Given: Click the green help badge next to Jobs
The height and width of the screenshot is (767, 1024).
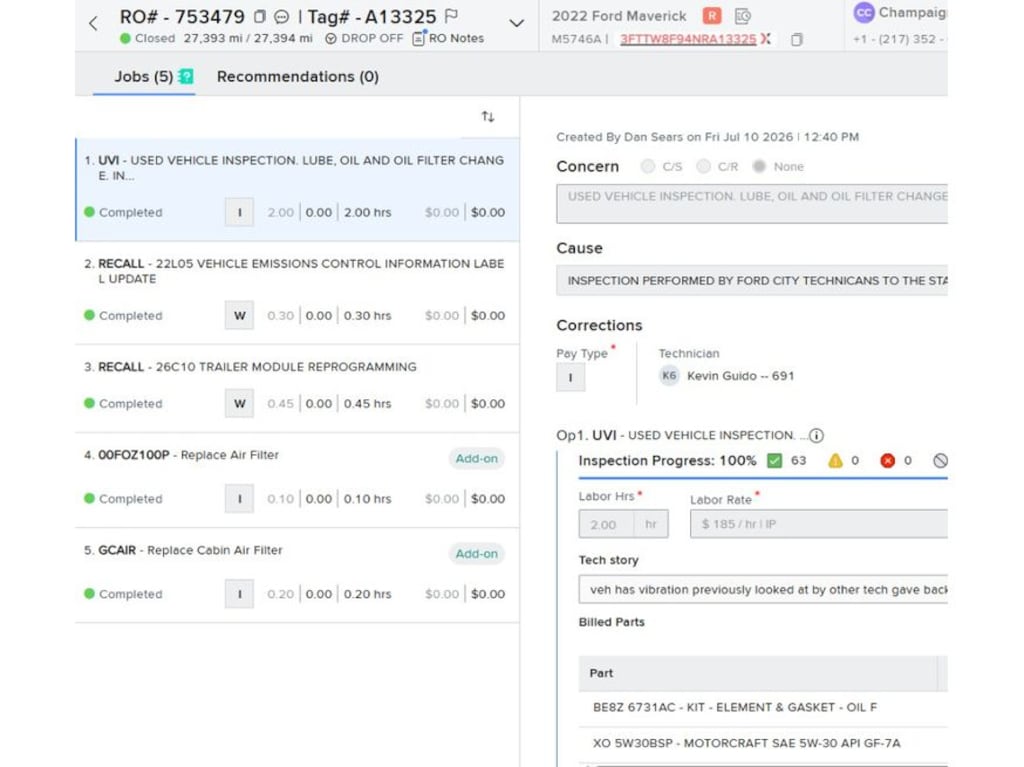Looking at the screenshot, I should click(x=185, y=76).
